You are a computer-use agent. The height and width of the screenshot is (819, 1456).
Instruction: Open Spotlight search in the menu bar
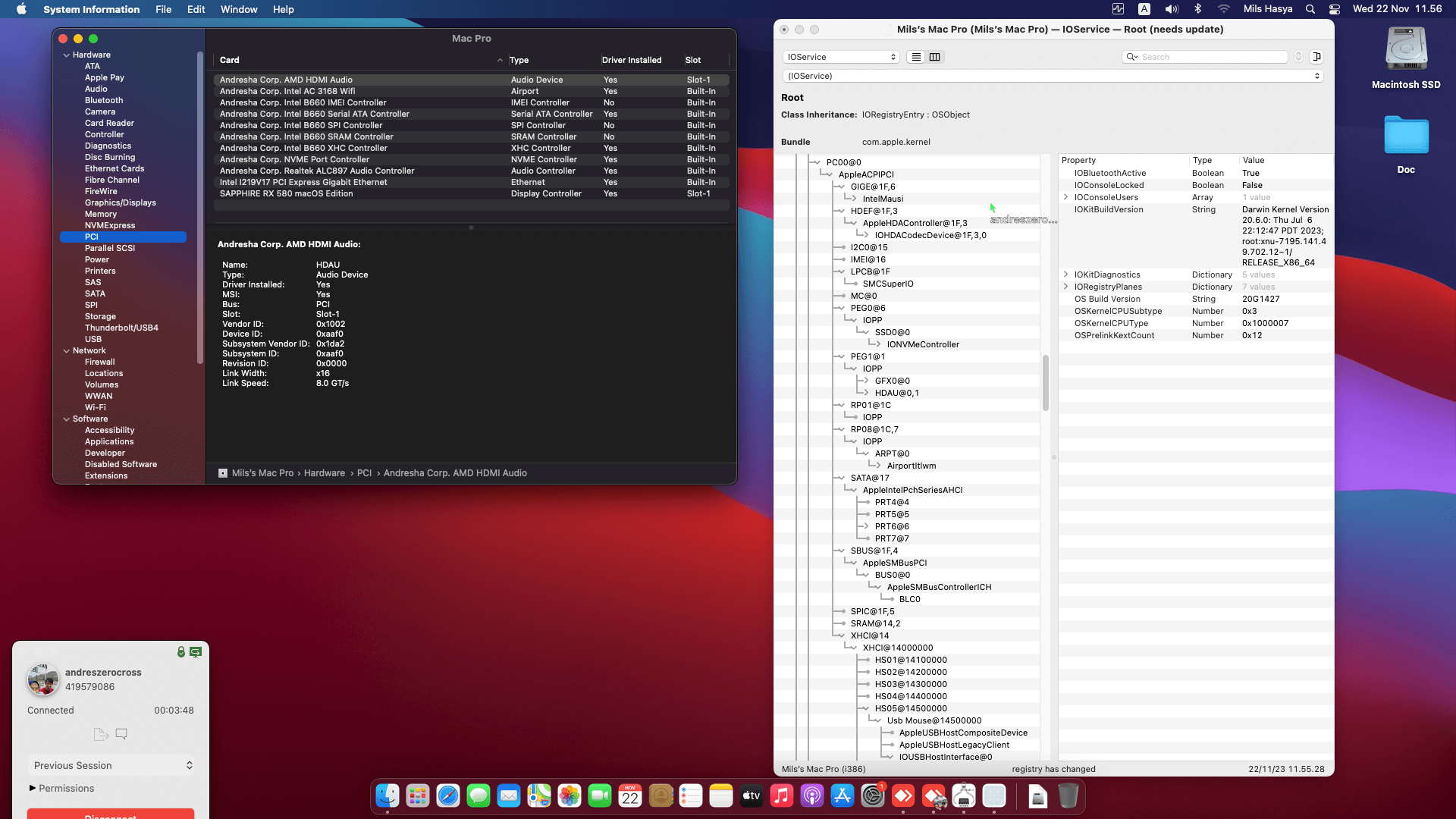tap(1310, 9)
